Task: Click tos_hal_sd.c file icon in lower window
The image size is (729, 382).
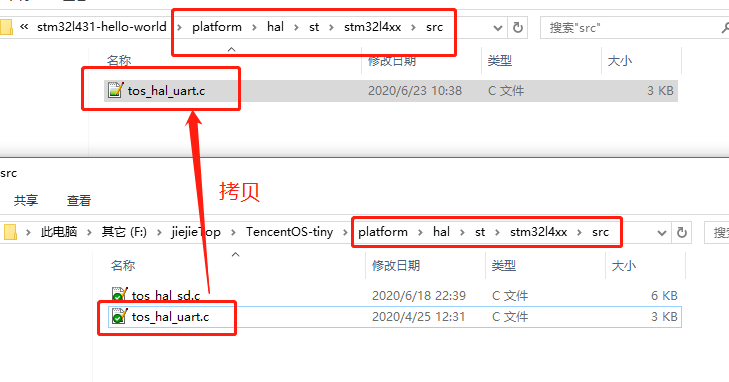Action: pos(119,294)
